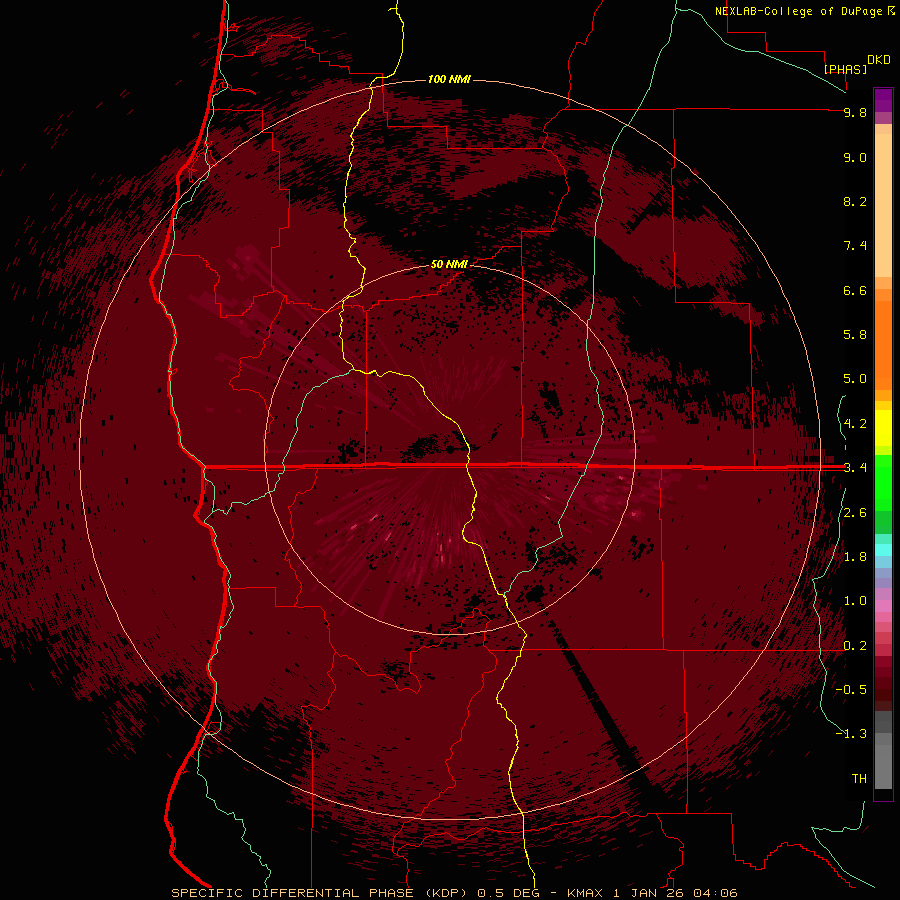Click the DKD legend unit label
Viewport: 900px width, 900px height.
pyautogui.click(x=878, y=60)
